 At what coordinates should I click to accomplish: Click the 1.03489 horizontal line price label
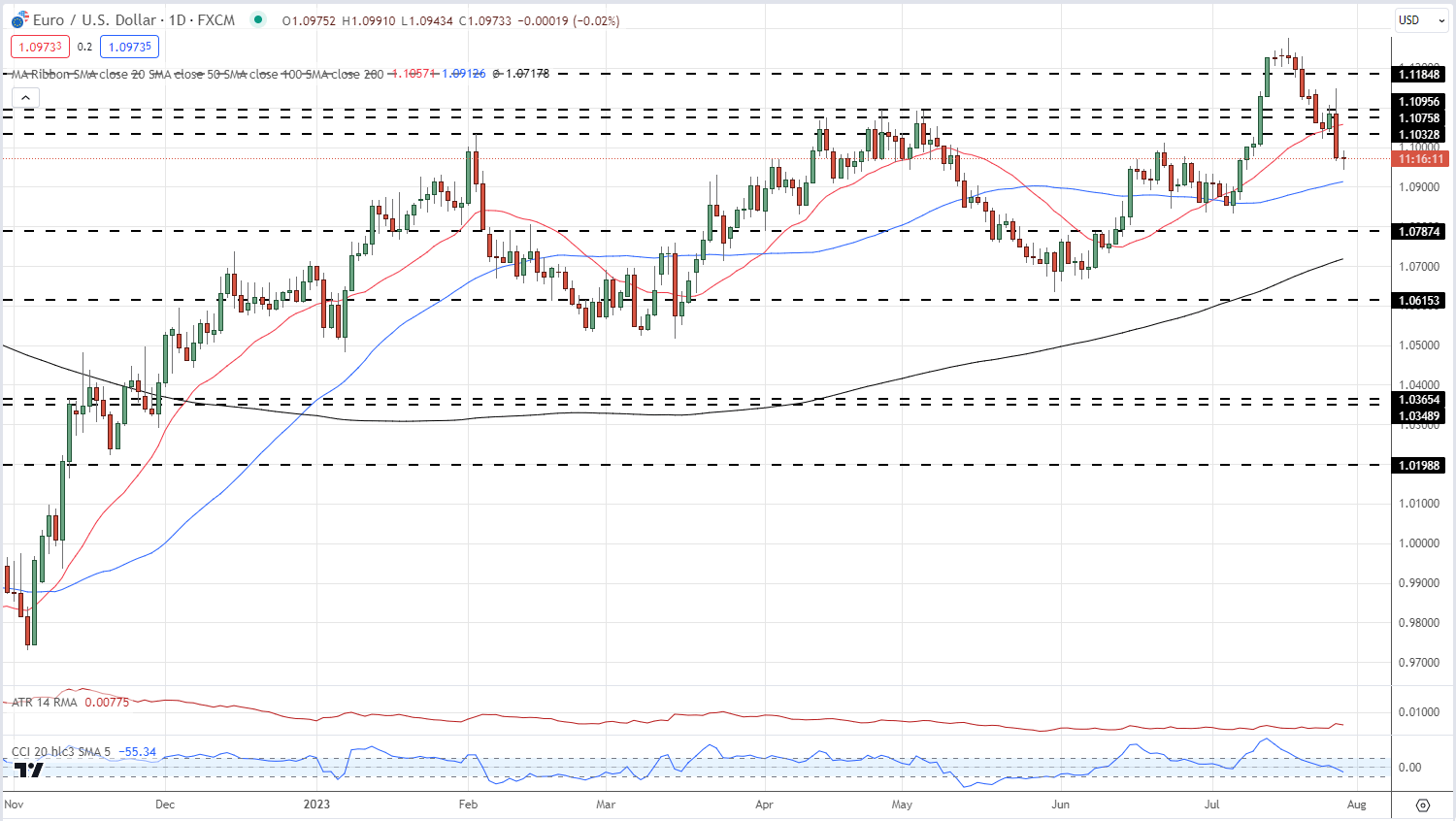pos(1419,416)
